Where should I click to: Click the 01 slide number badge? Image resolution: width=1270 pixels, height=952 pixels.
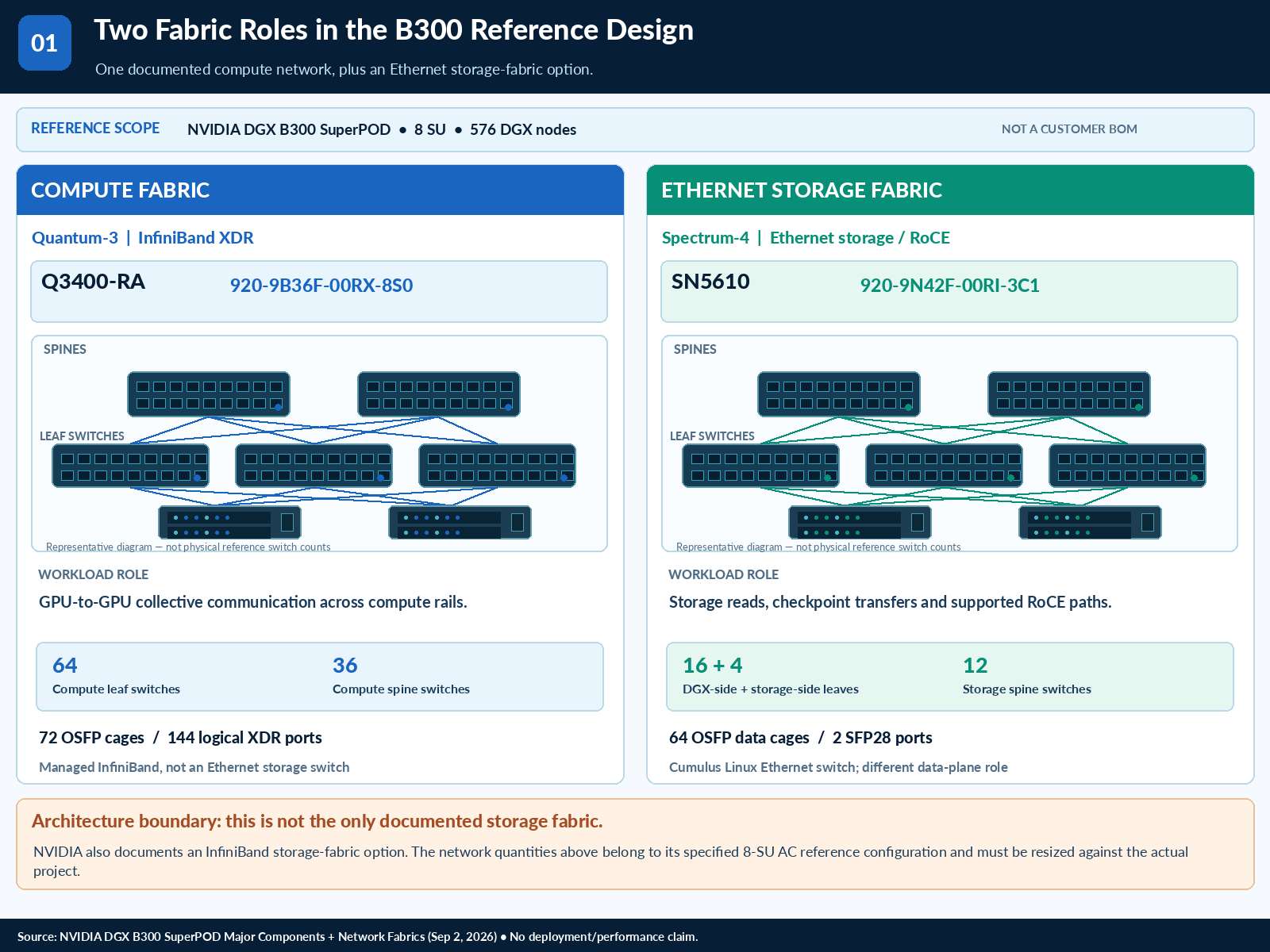point(44,43)
